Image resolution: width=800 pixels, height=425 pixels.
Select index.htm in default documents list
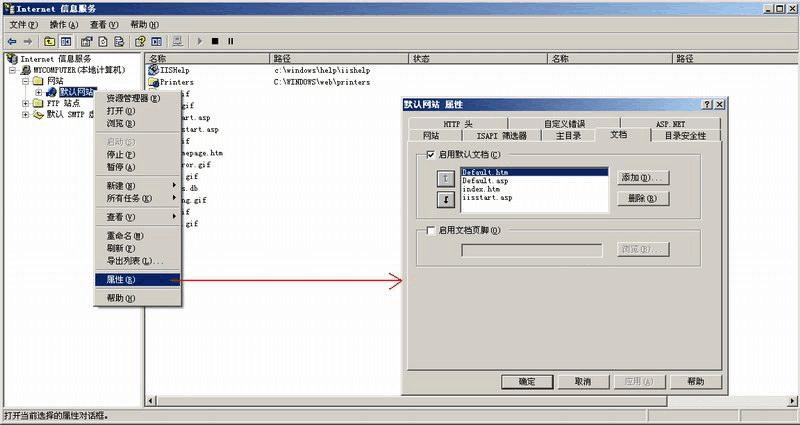click(481, 189)
